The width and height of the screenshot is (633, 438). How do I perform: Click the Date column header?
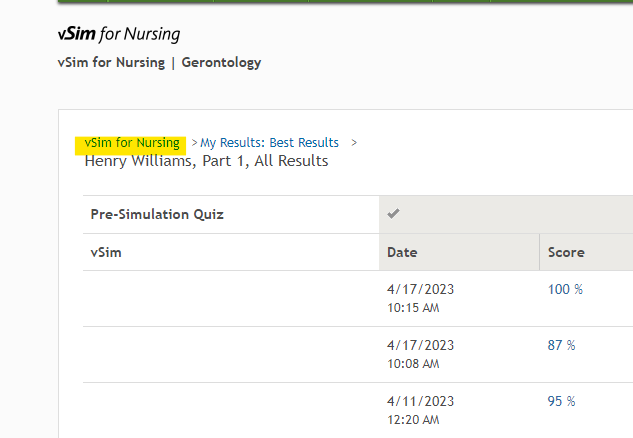tap(402, 252)
